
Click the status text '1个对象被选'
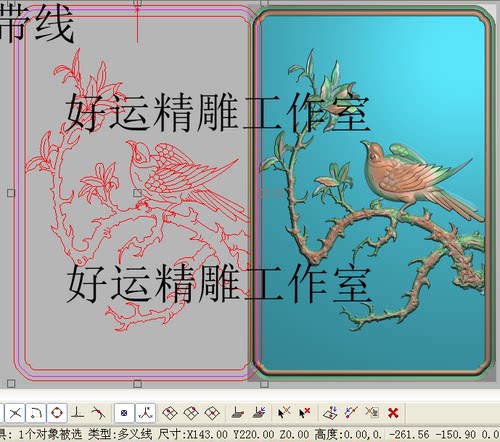pyautogui.click(x=50, y=434)
